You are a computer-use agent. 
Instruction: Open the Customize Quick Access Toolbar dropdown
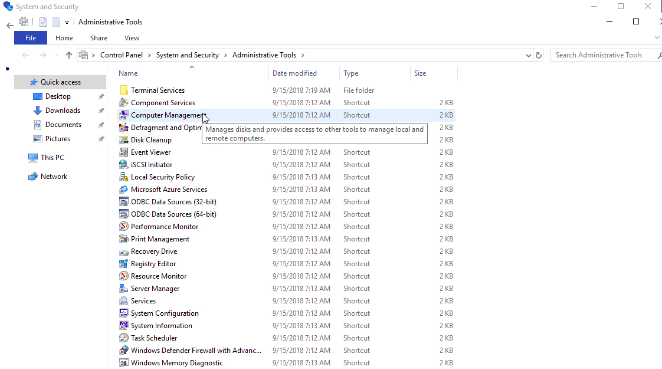coord(67,22)
